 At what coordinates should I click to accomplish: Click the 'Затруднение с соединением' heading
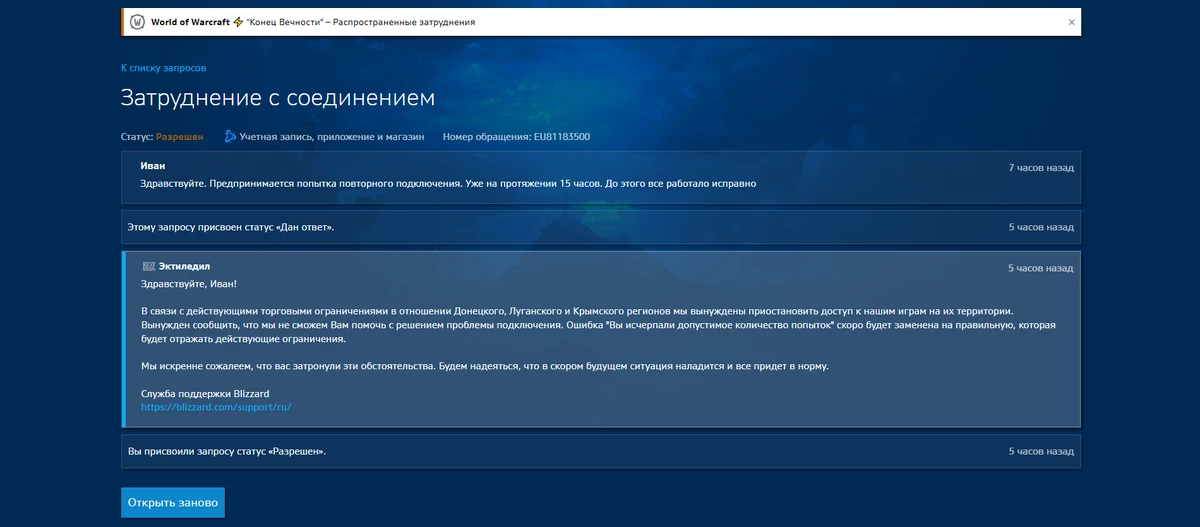(x=278, y=98)
